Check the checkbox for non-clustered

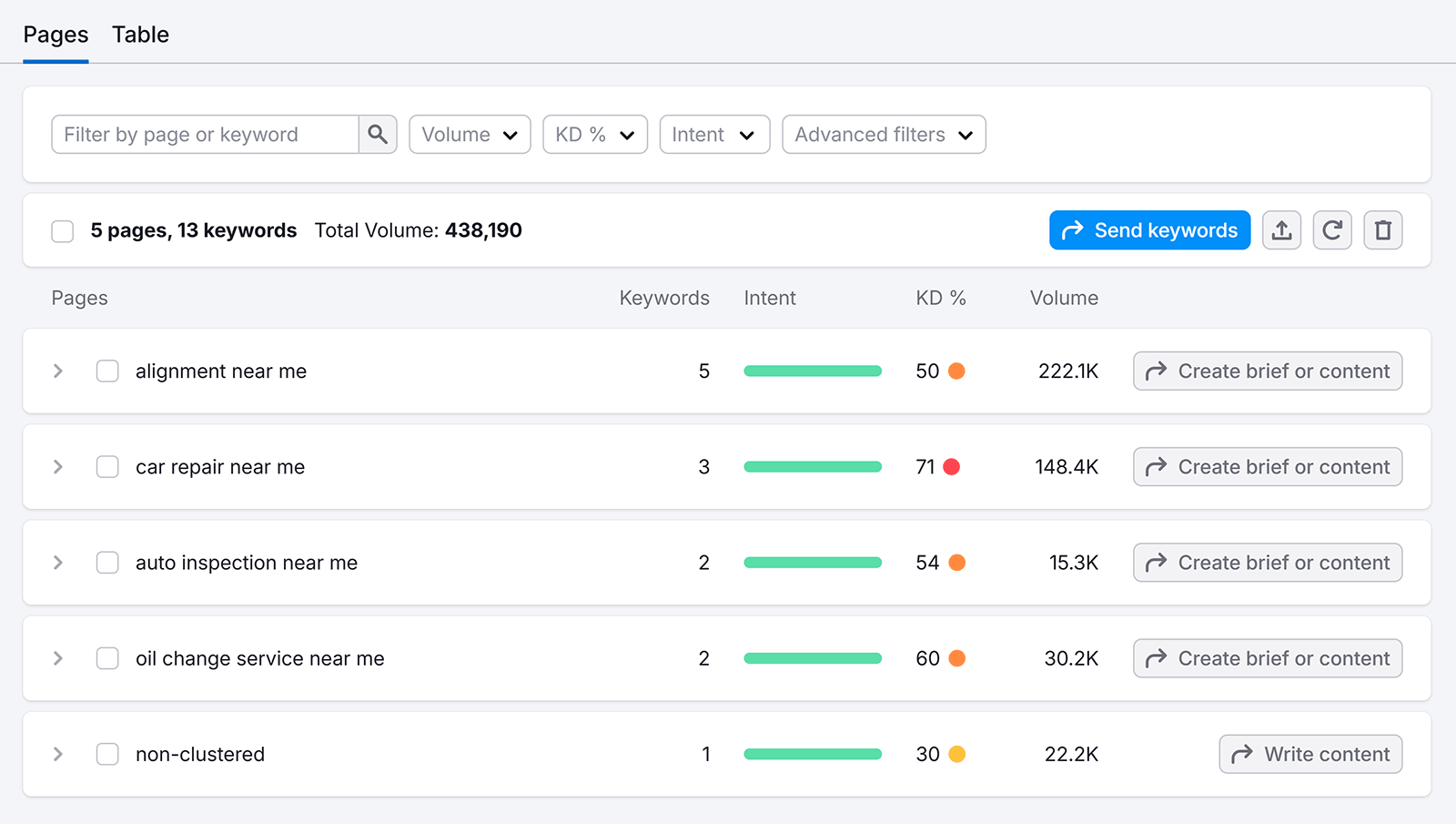coord(106,754)
